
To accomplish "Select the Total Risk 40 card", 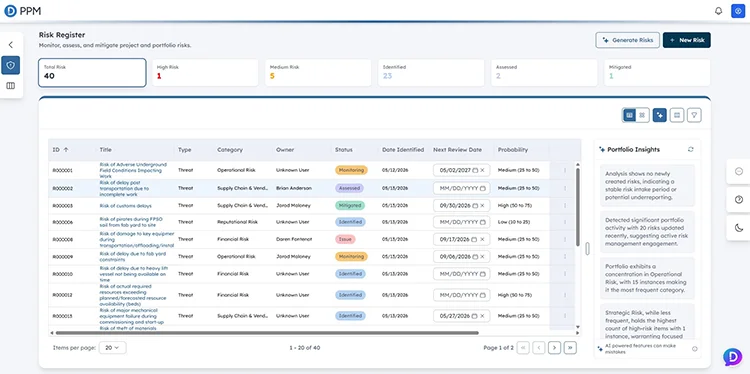I will (92, 73).
